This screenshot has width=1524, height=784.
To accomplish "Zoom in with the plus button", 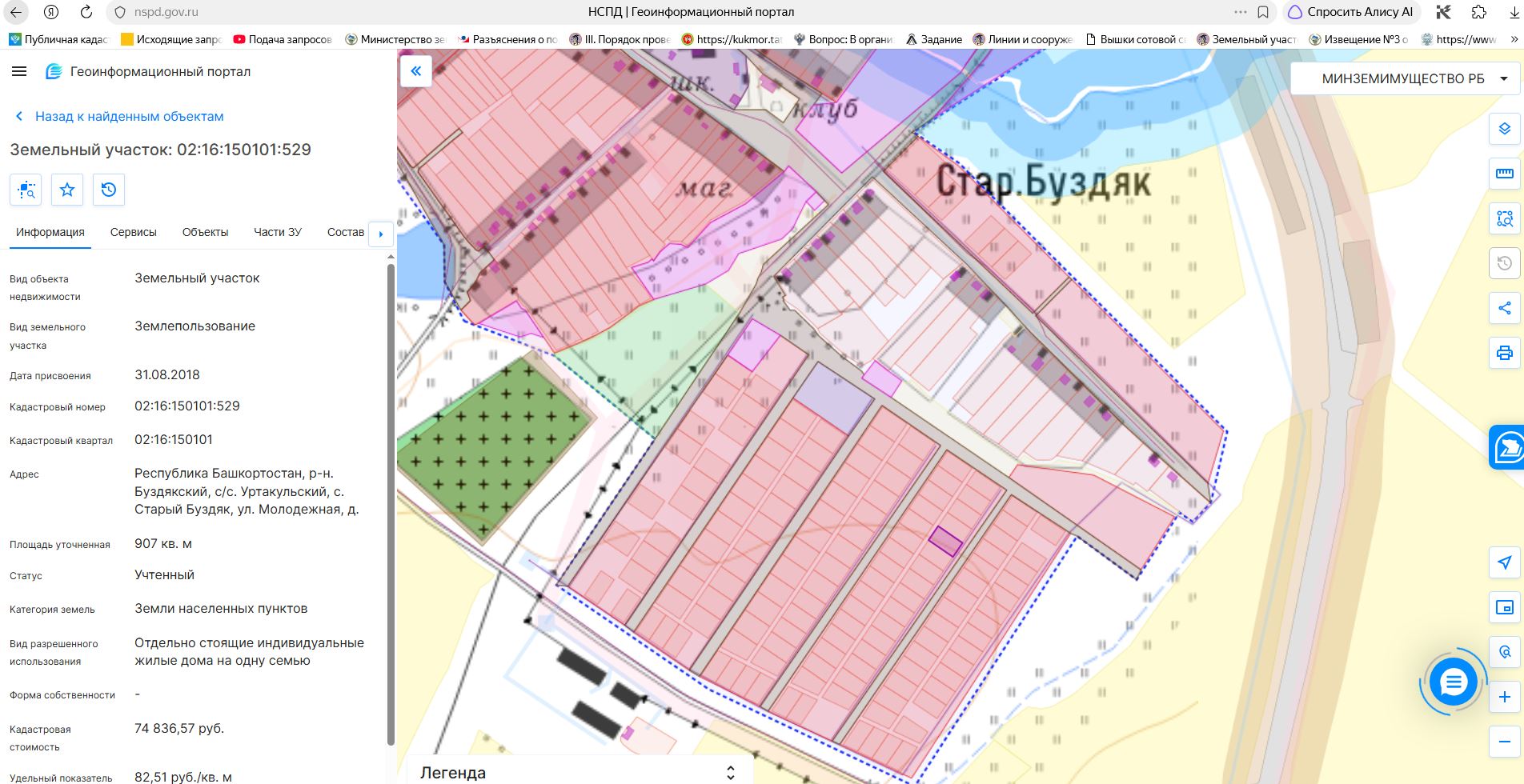I will 1505,697.
